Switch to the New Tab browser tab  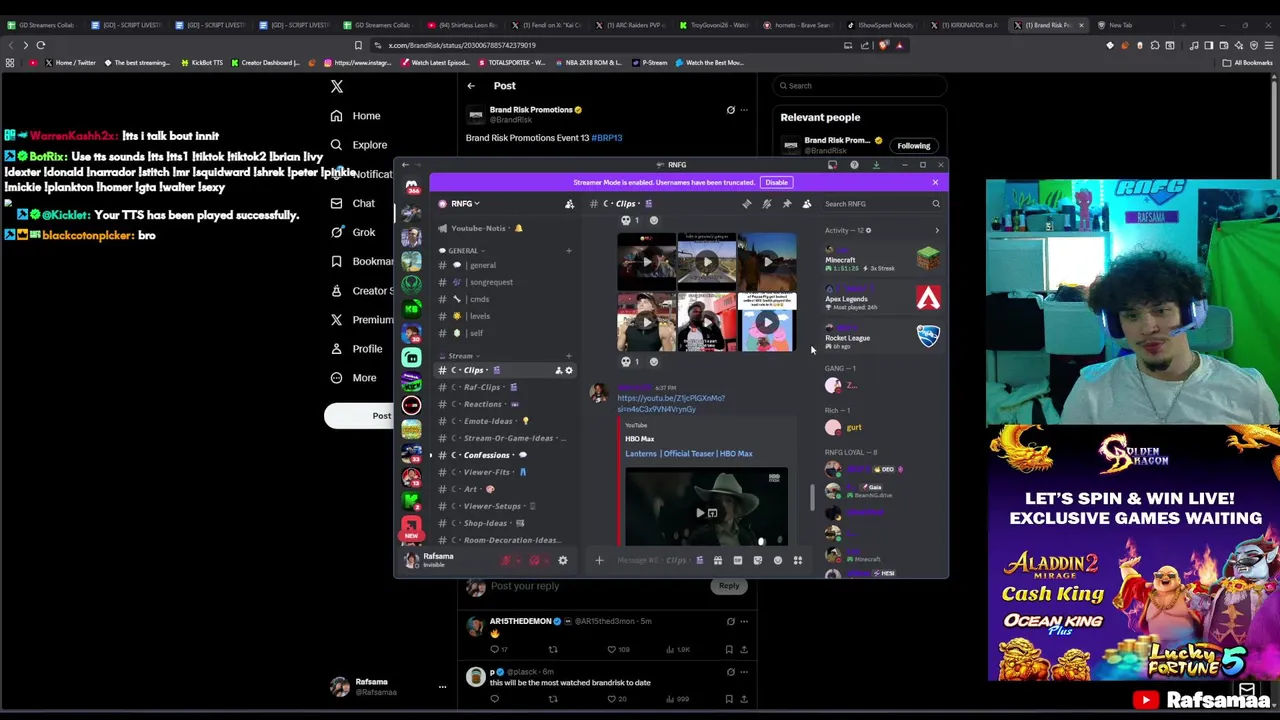pyautogui.click(x=1130, y=25)
